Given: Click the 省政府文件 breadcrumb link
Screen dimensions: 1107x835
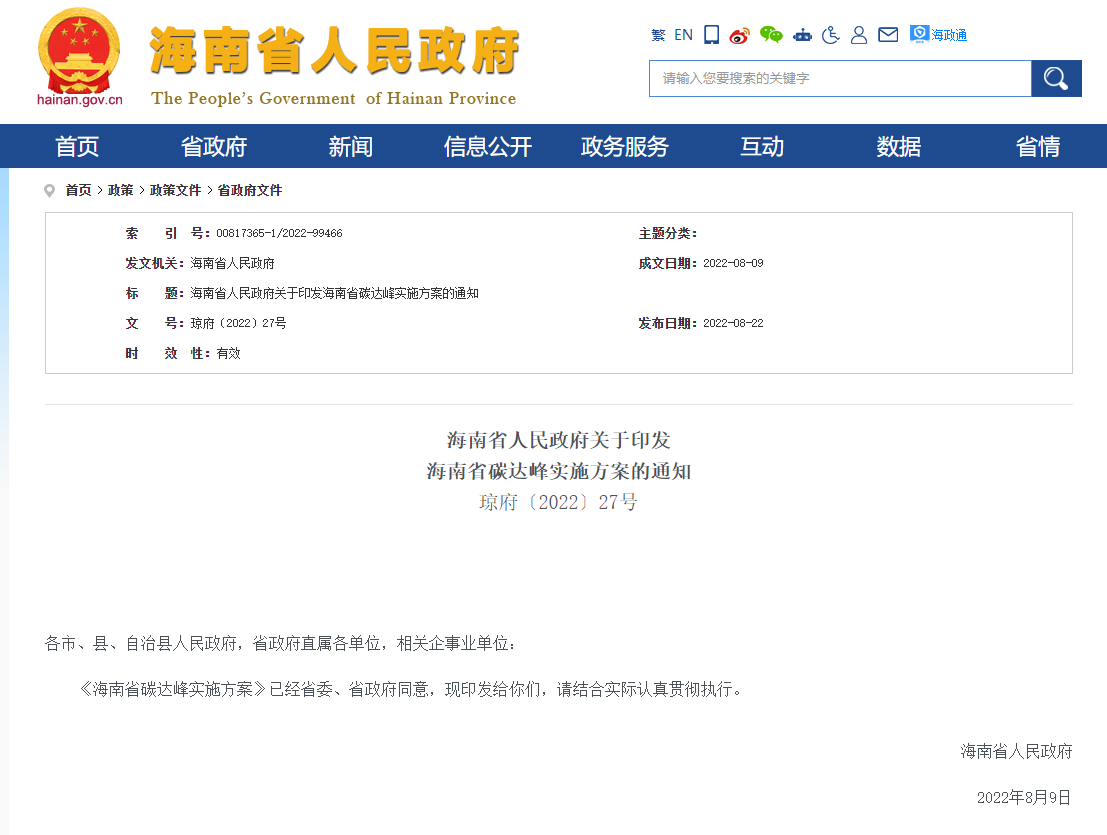Looking at the screenshot, I should pyautogui.click(x=250, y=190).
